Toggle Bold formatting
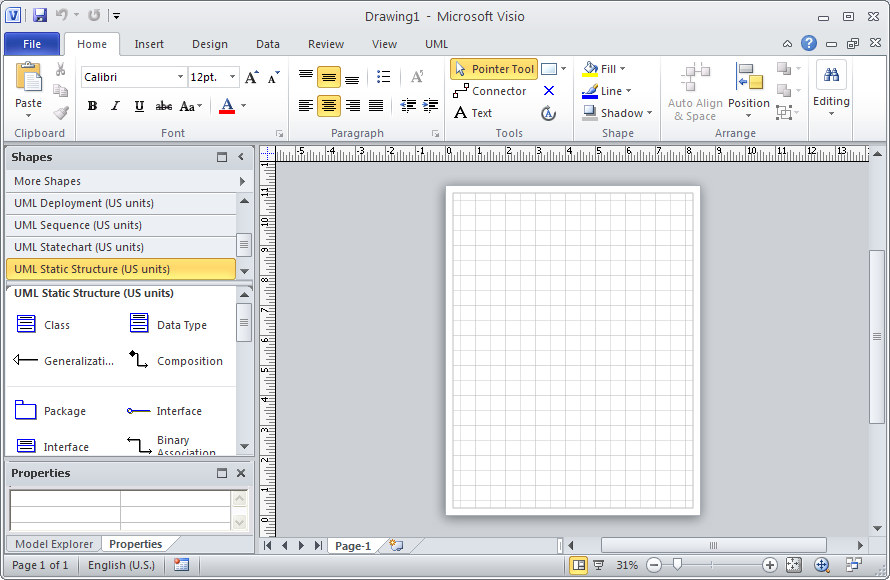Image resolution: width=890 pixels, height=580 pixels. [x=93, y=106]
